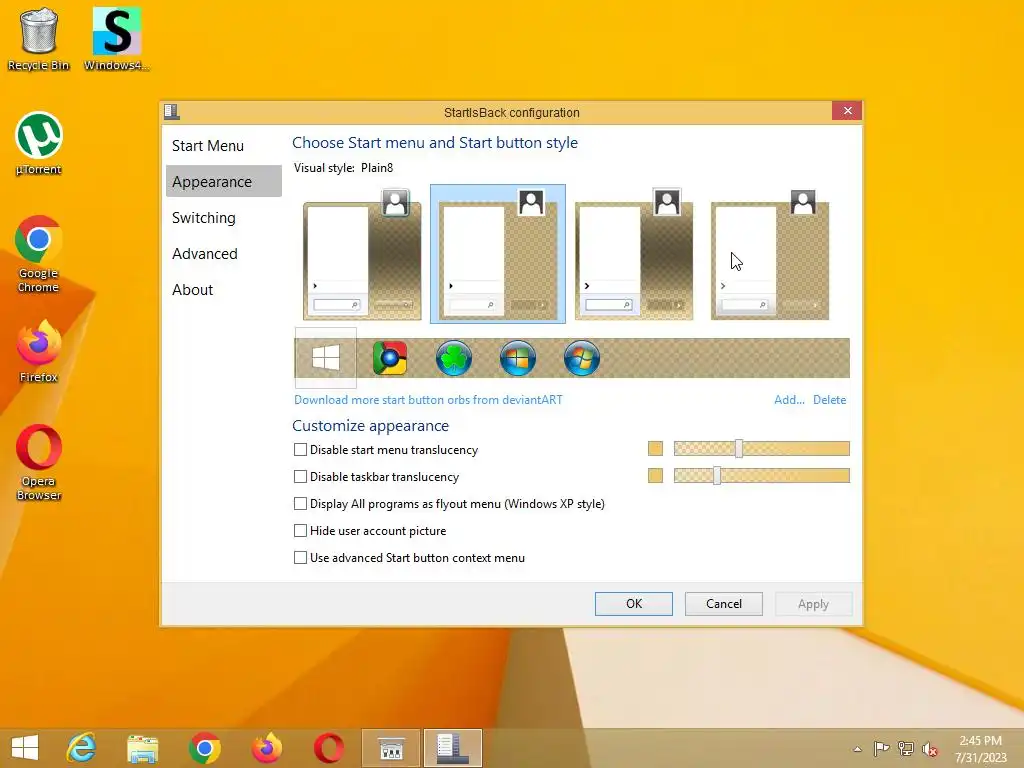Launch Opera from the taskbar
The image size is (1024, 768).
point(328,748)
